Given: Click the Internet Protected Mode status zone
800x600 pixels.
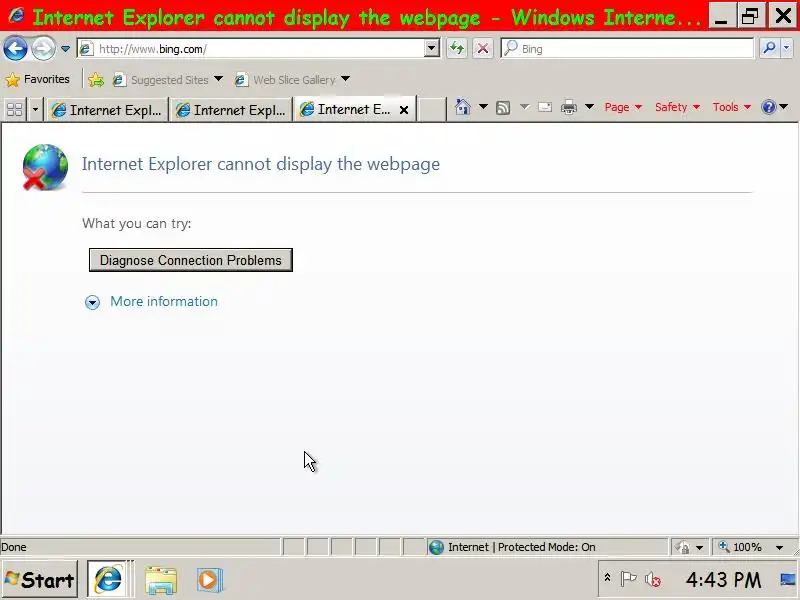Looking at the screenshot, I should pos(547,547).
